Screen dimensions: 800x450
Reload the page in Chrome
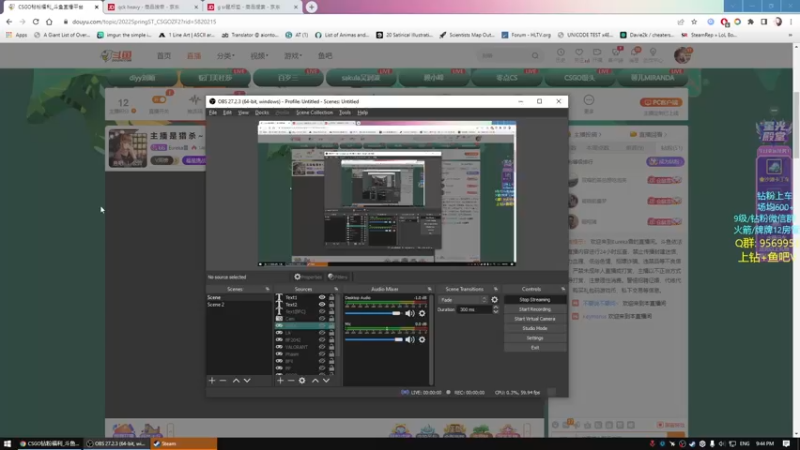(x=36, y=22)
